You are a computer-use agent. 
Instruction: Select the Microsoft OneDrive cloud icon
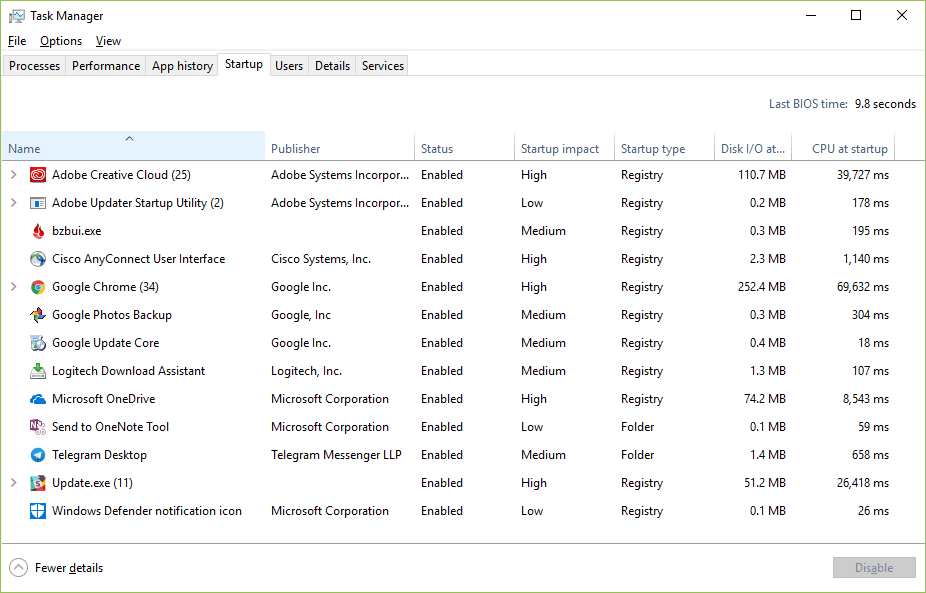pyautogui.click(x=38, y=398)
